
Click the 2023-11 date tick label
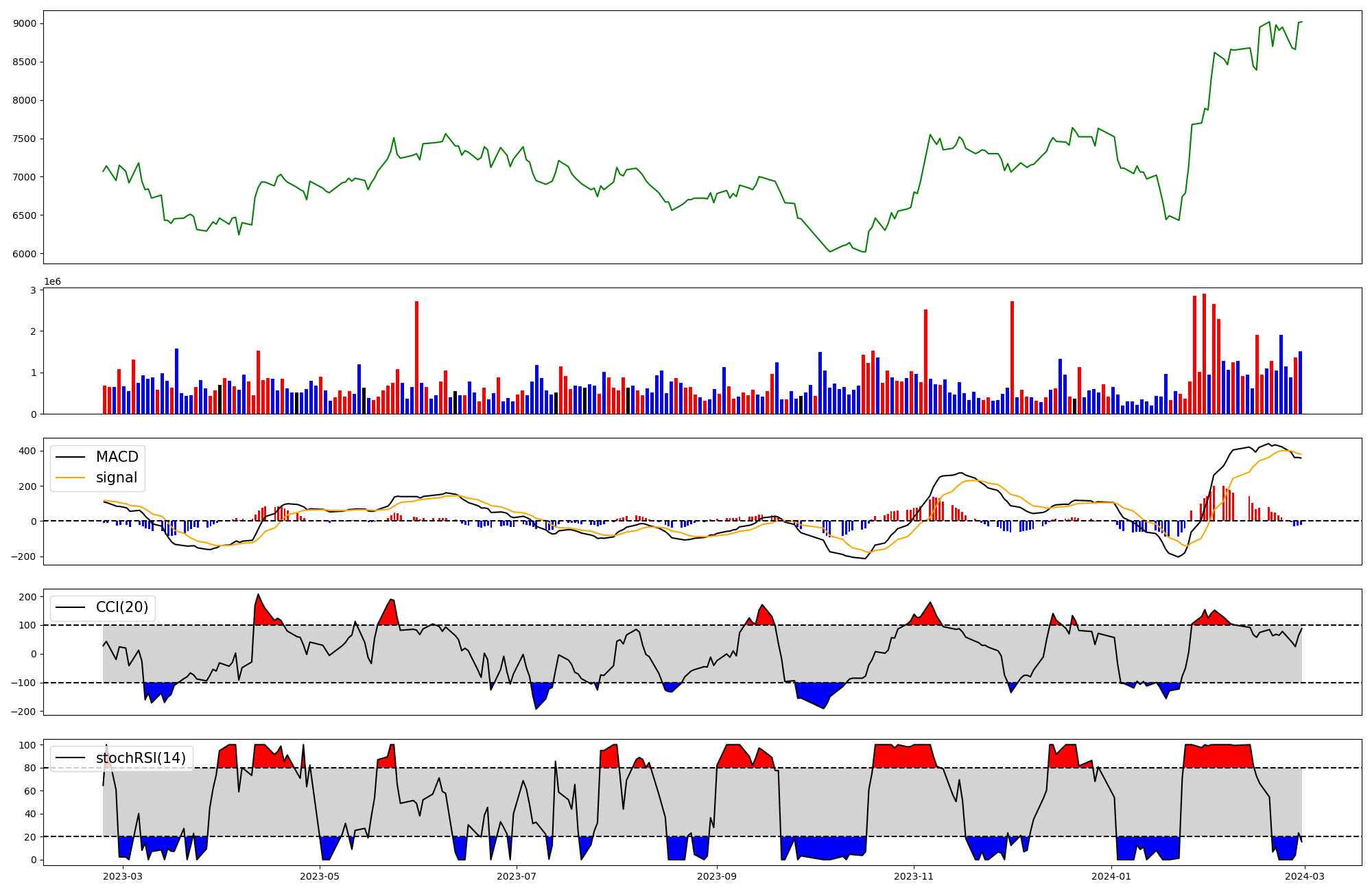pyautogui.click(x=914, y=876)
